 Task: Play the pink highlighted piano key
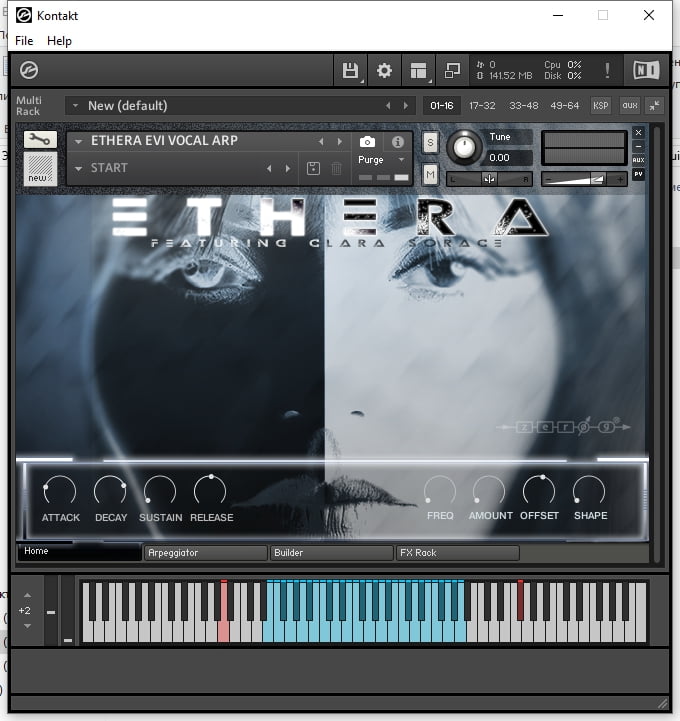[223, 630]
